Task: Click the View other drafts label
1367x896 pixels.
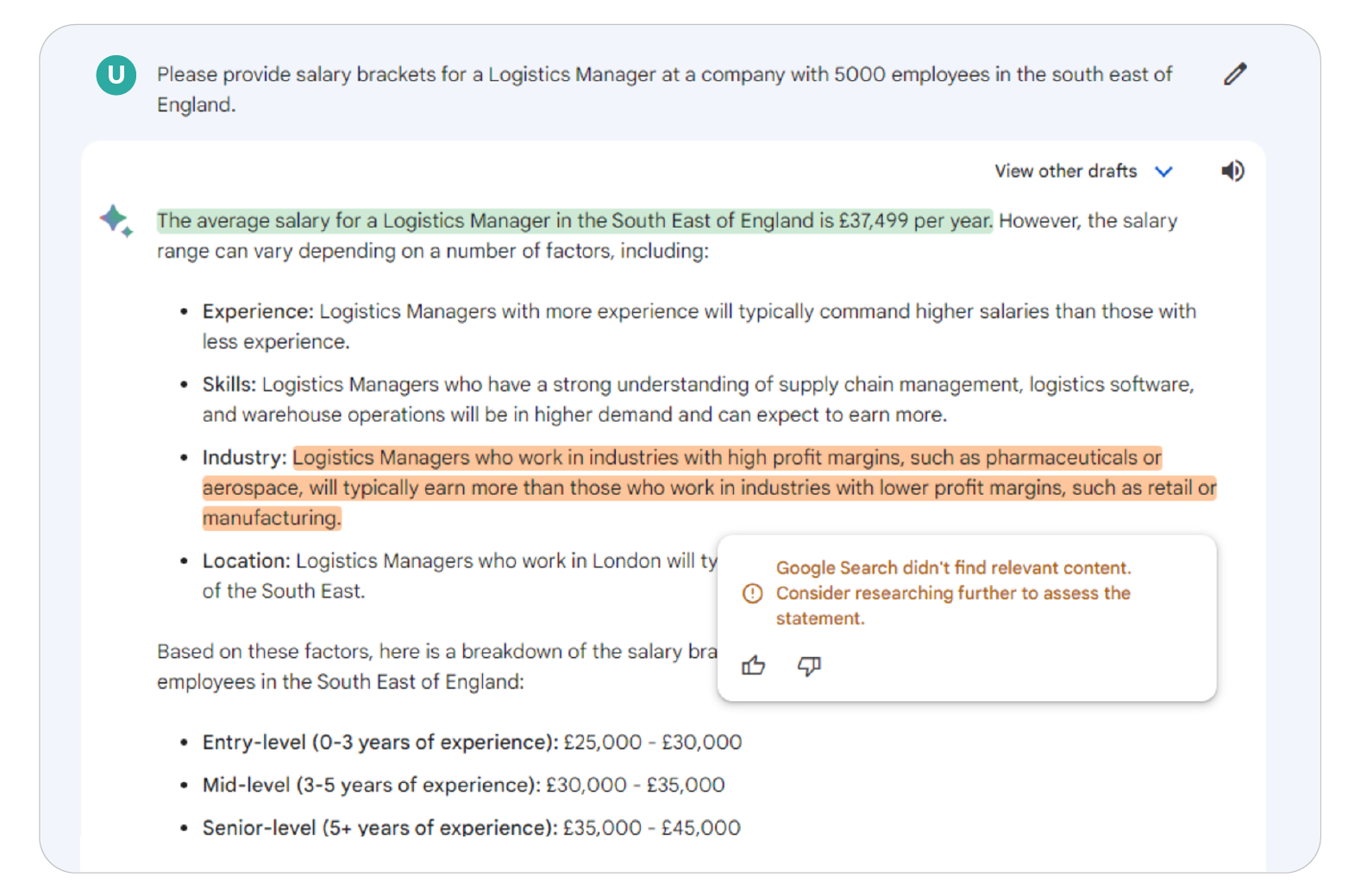Action: click(1065, 172)
